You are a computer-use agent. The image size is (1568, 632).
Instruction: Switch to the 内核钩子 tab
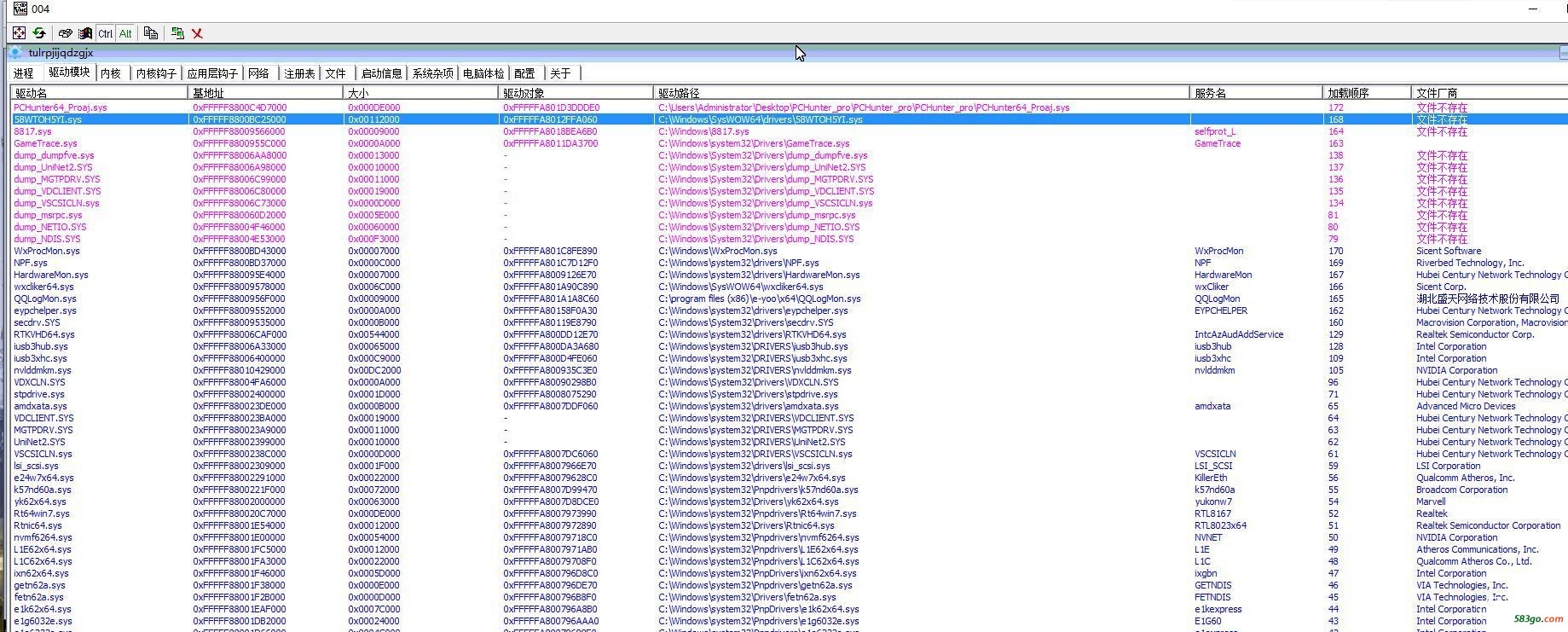click(x=156, y=73)
